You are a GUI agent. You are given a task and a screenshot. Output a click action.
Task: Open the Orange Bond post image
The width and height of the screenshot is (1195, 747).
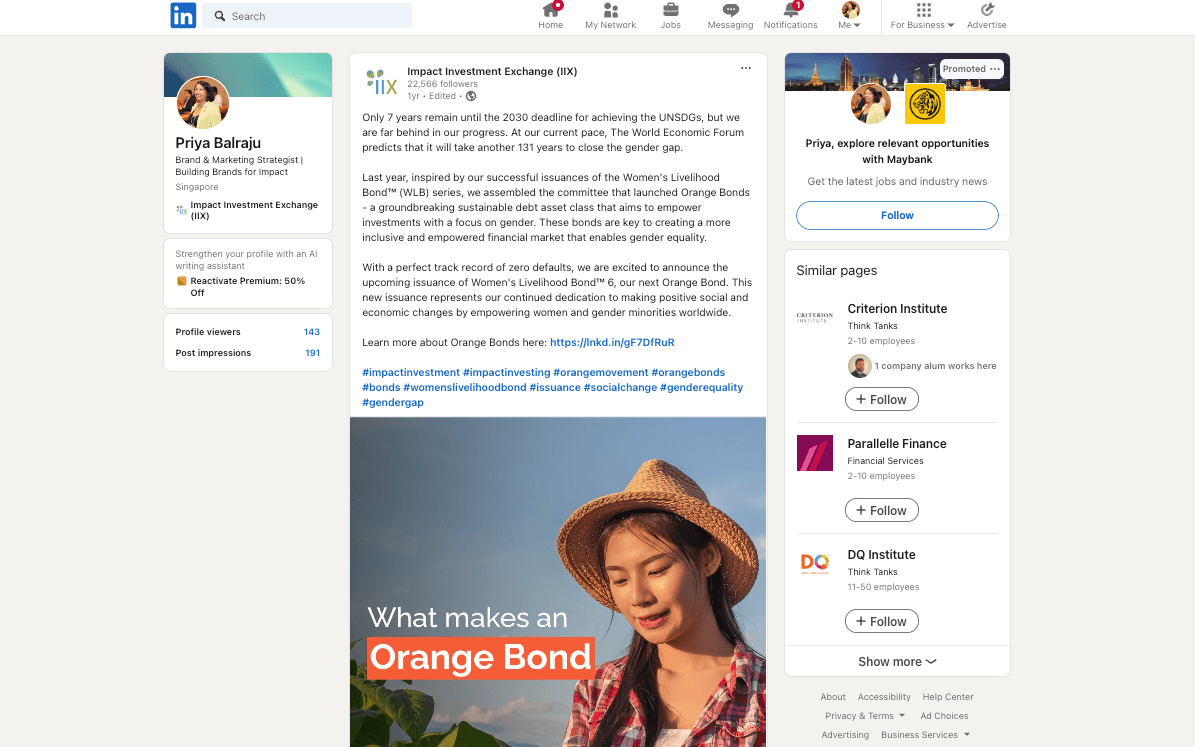click(x=558, y=582)
